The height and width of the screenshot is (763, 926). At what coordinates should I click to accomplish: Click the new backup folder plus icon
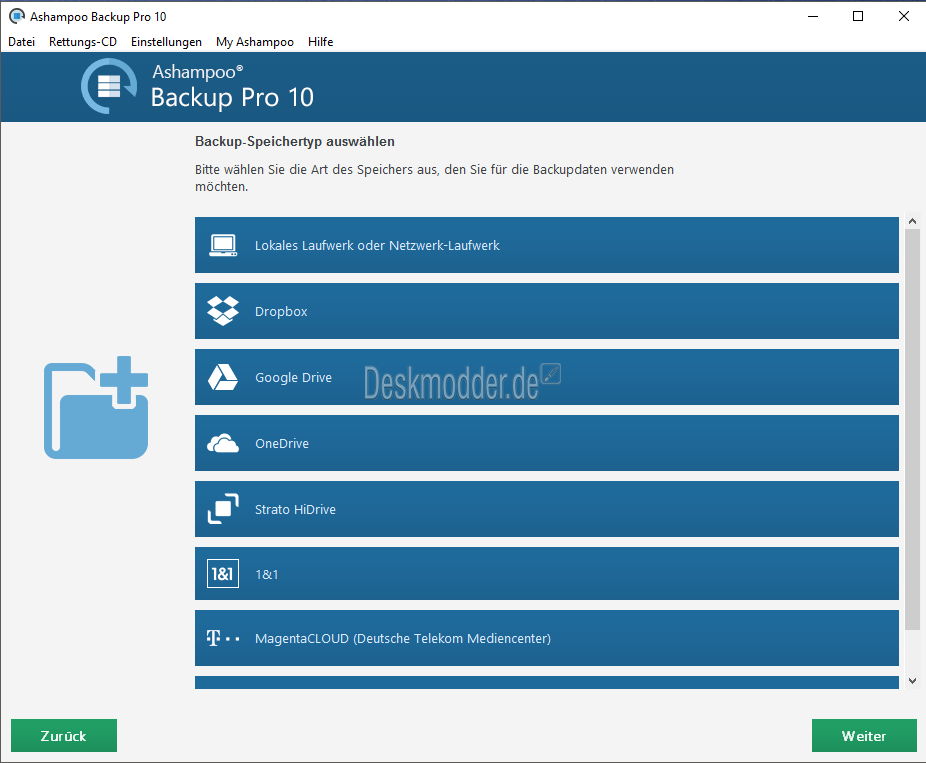[x=96, y=407]
